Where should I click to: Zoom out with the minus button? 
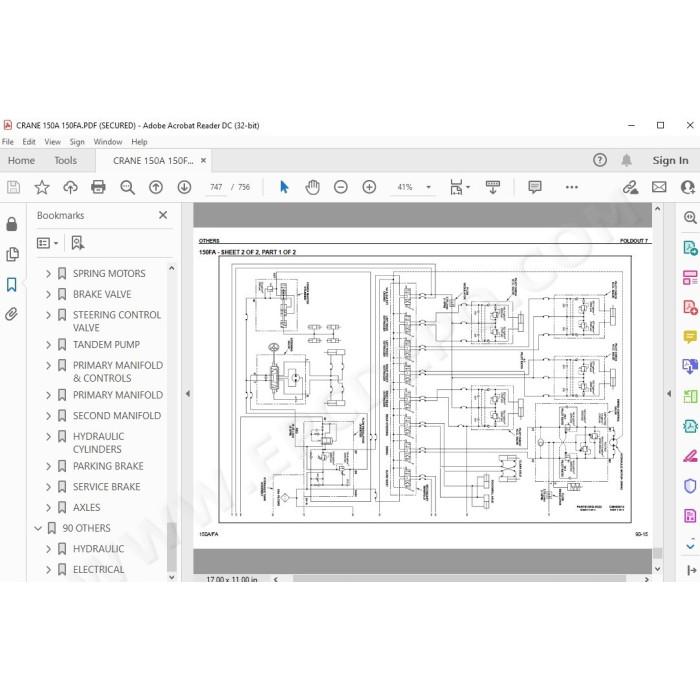click(341, 187)
